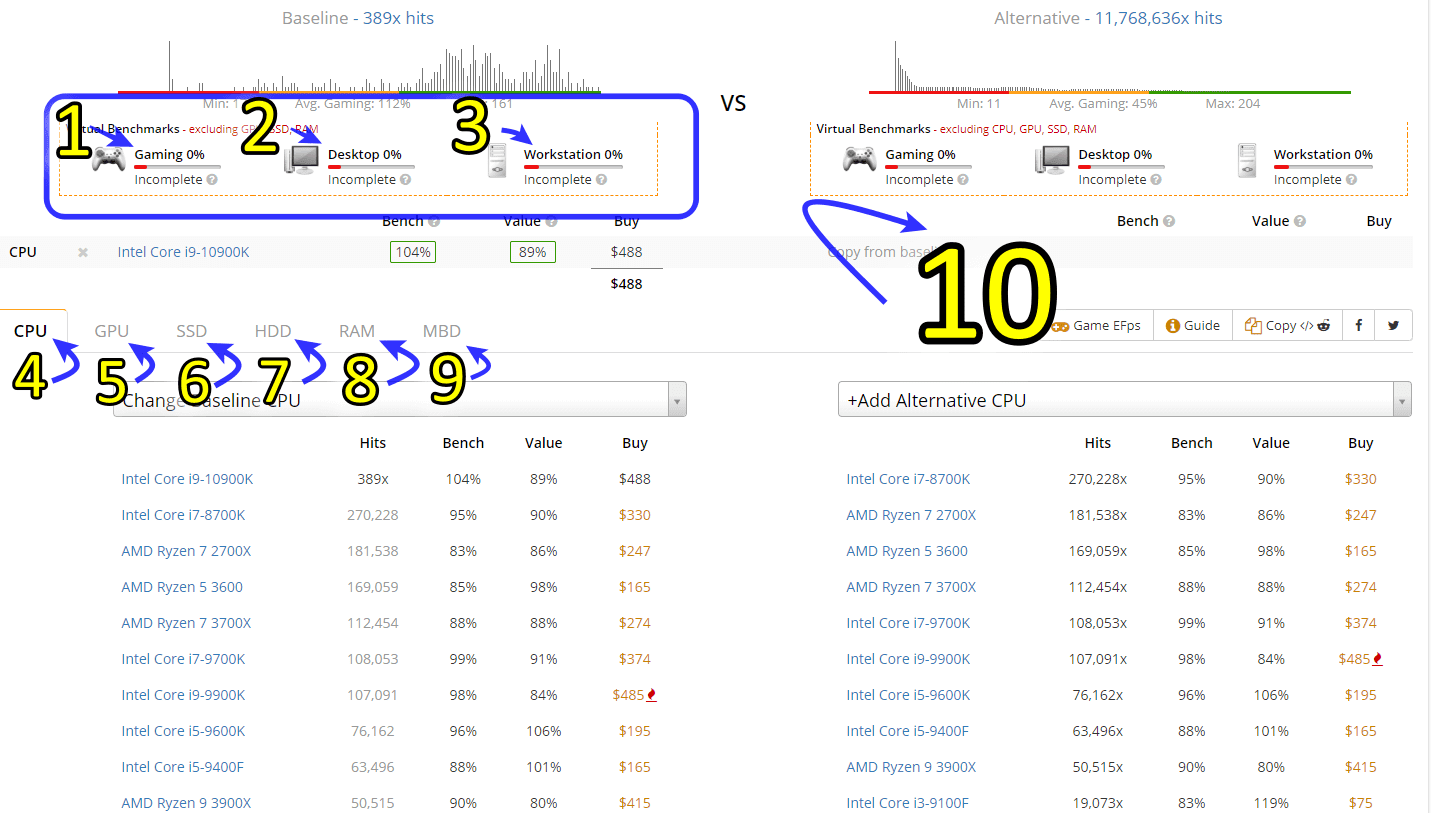Click the Alternative Desktop monitor icon
Screen dimensions: 1444x813
[x=1052, y=160]
